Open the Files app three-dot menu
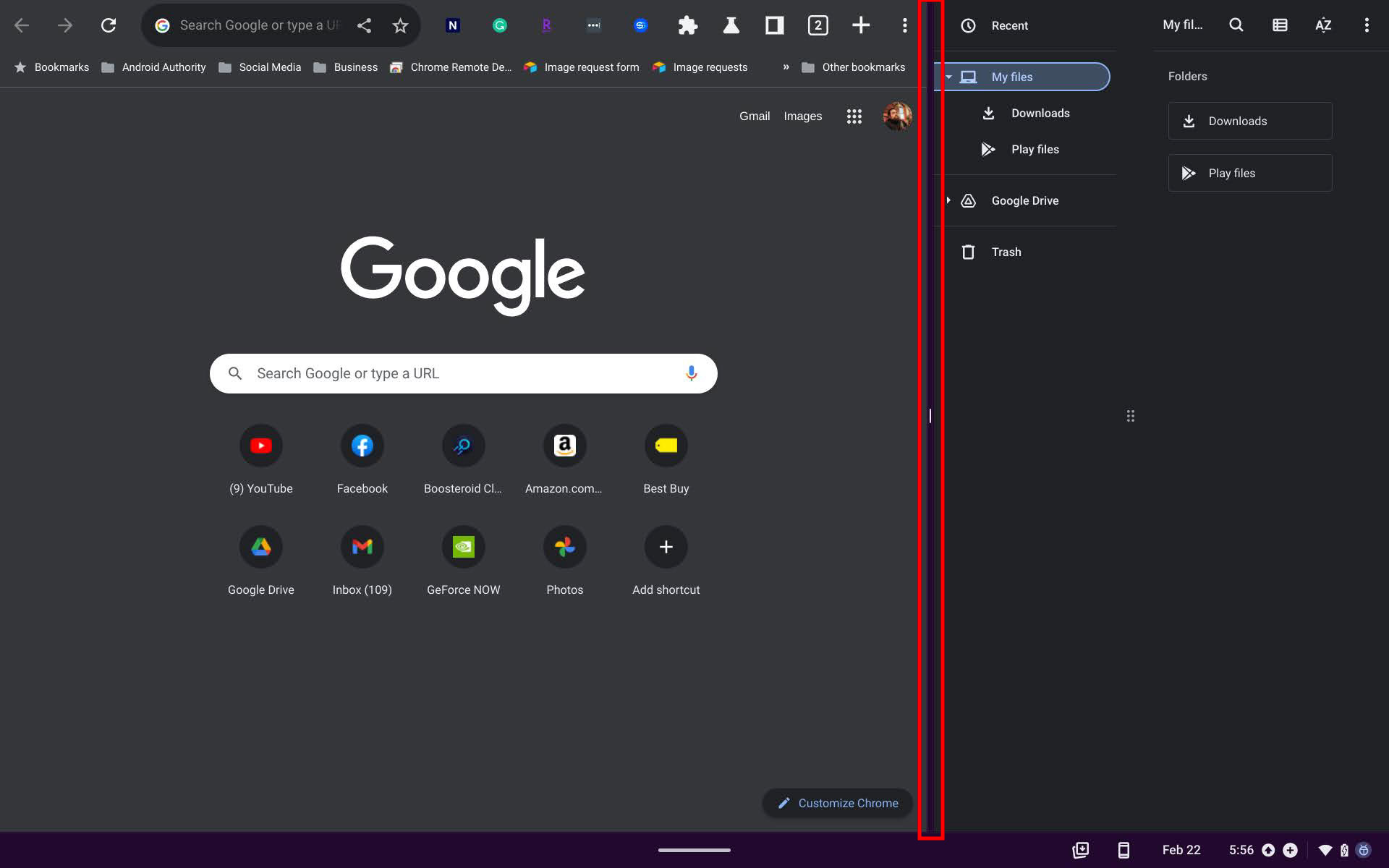 (1366, 25)
